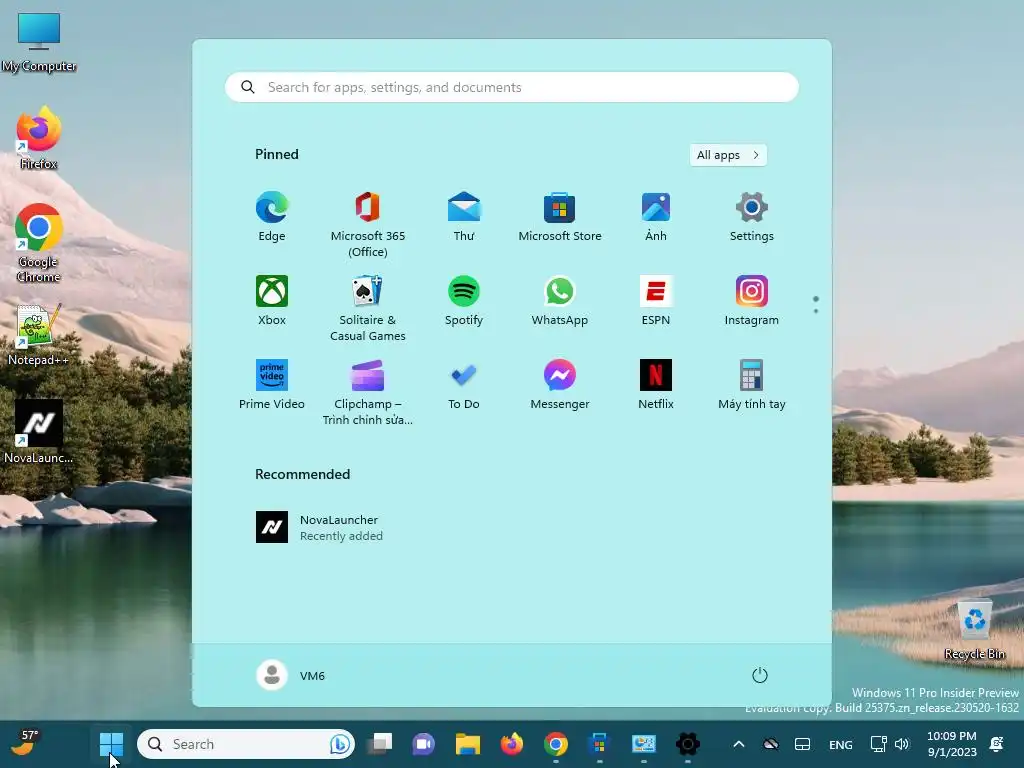Show All apps list
Image resolution: width=1024 pixels, height=768 pixels.
point(728,155)
